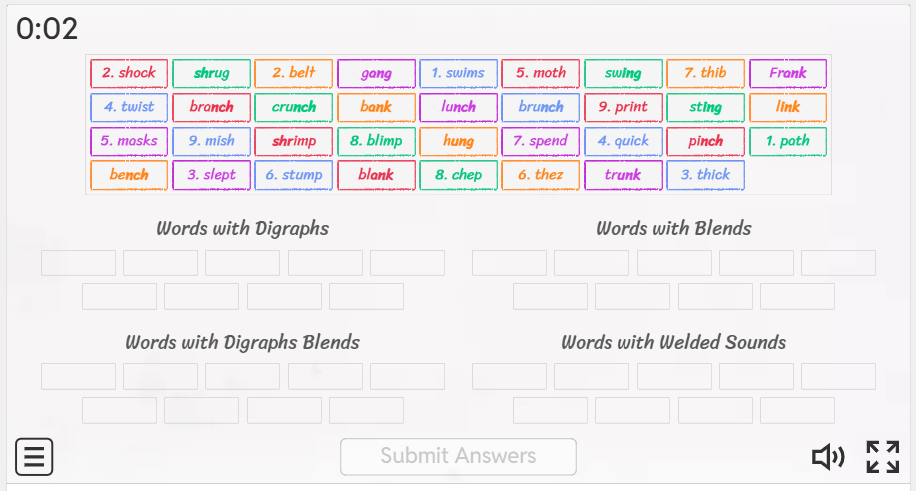916x491 pixels.
Task: Click first slot under Words with Digraphs Blends
Action: (78, 376)
